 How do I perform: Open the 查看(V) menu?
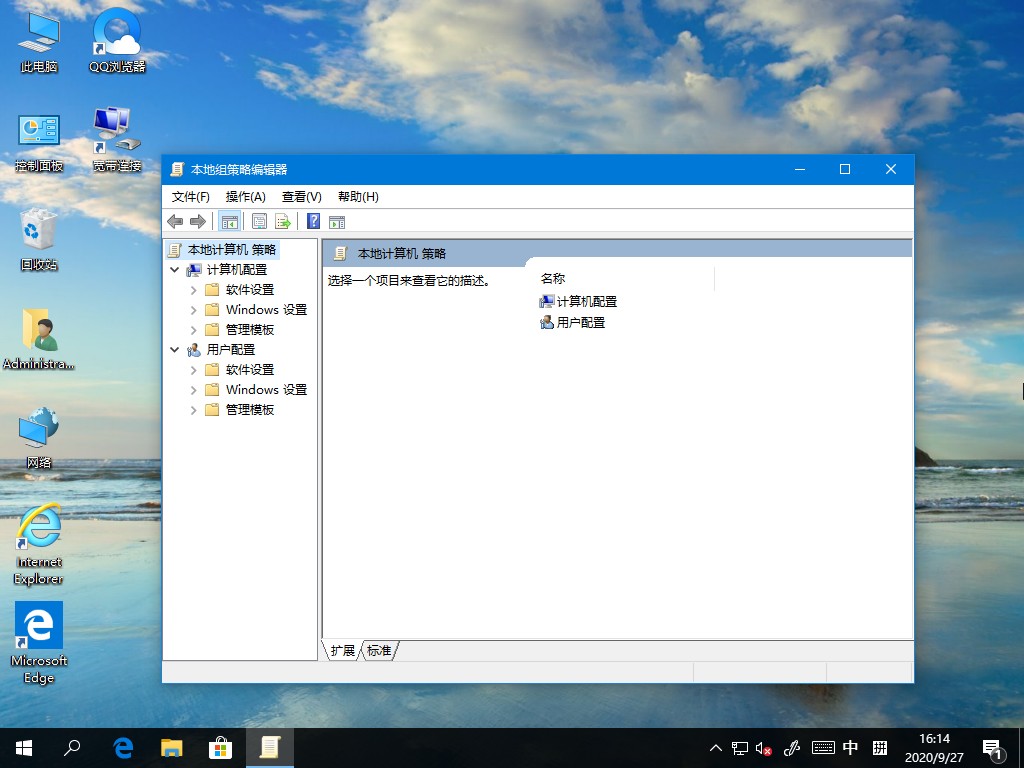[x=299, y=196]
